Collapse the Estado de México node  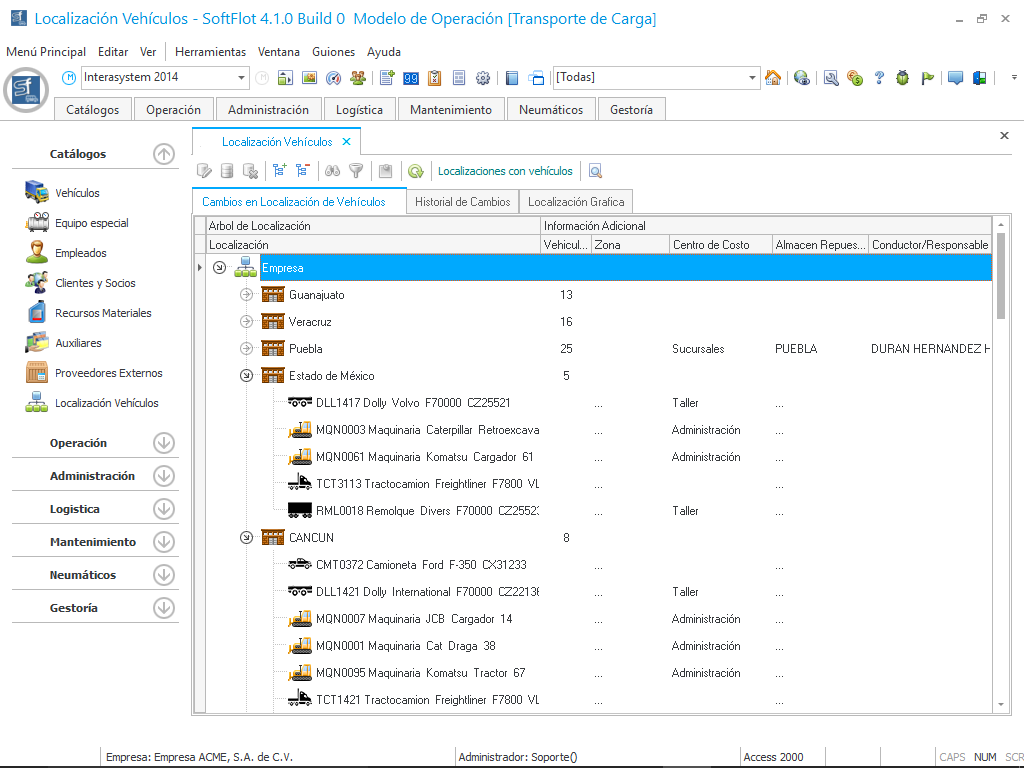[x=247, y=376]
